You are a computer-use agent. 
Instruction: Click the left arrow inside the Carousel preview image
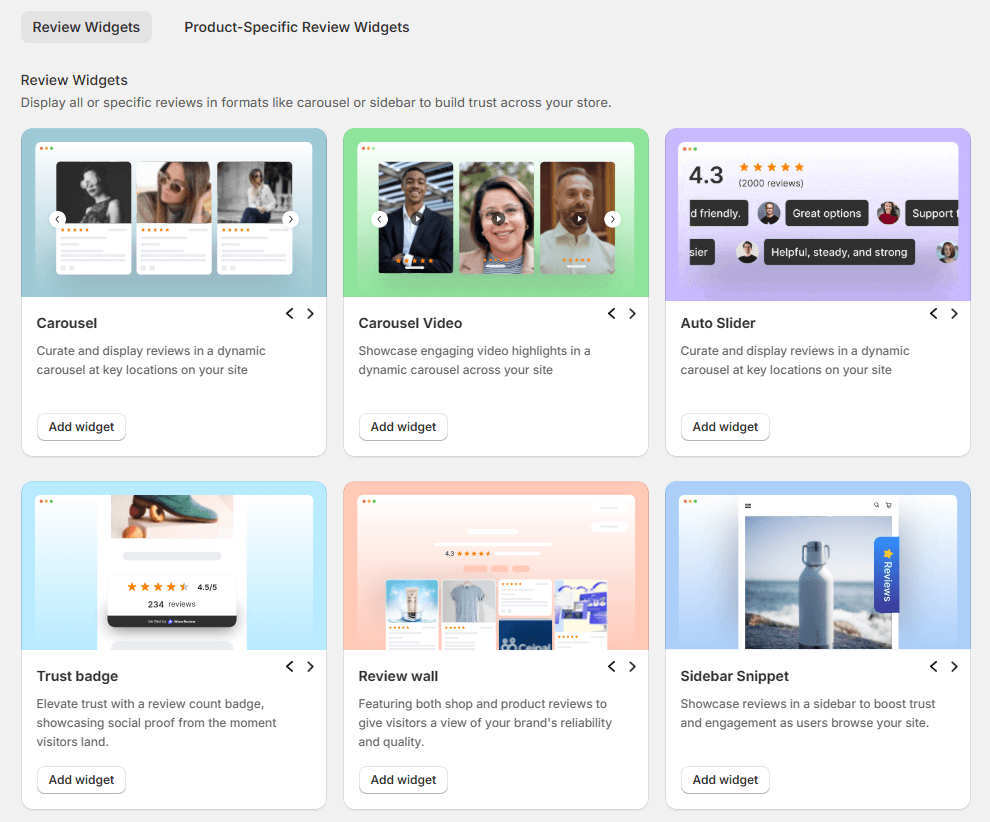pos(57,218)
